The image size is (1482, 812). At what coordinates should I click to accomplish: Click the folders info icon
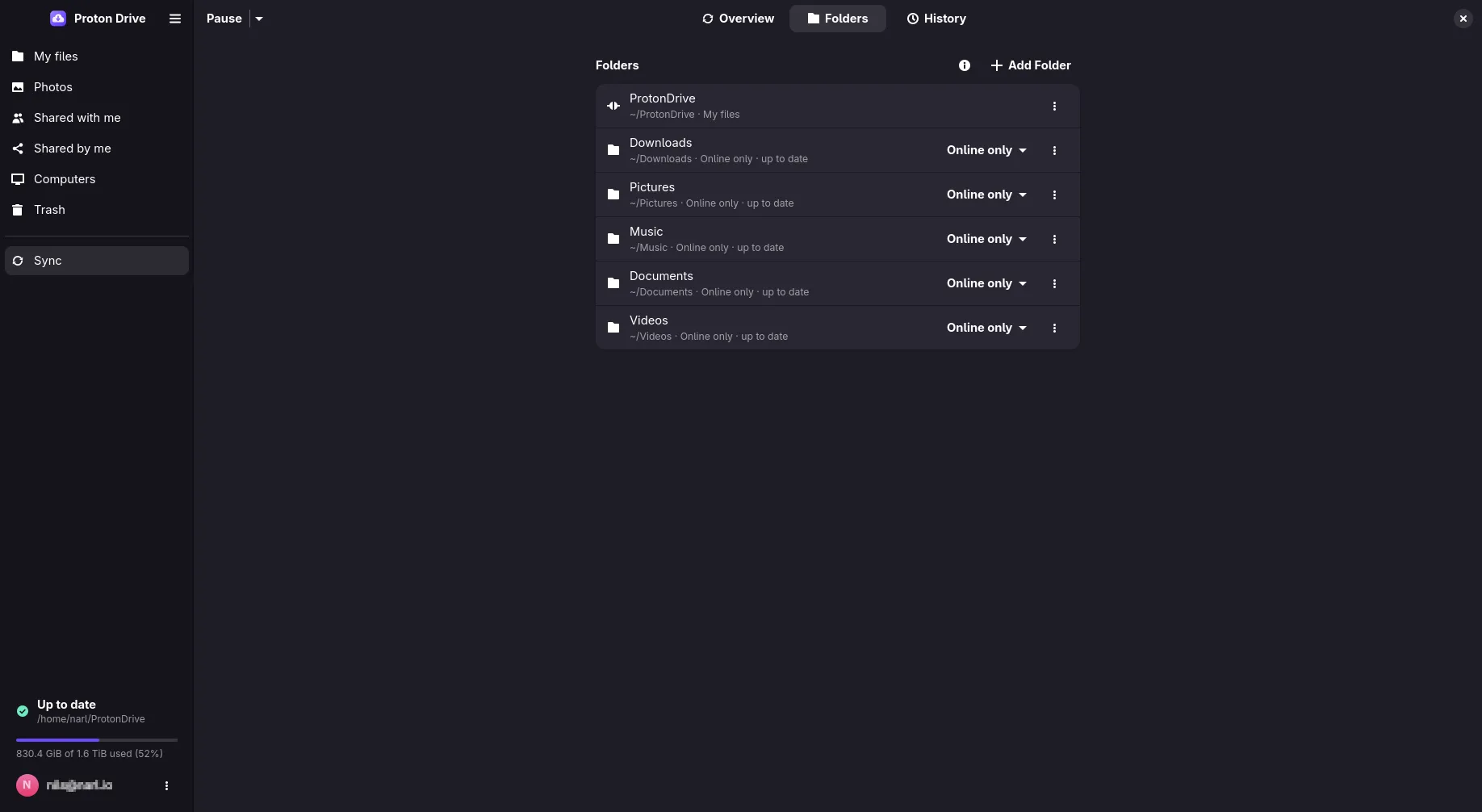pyautogui.click(x=965, y=65)
